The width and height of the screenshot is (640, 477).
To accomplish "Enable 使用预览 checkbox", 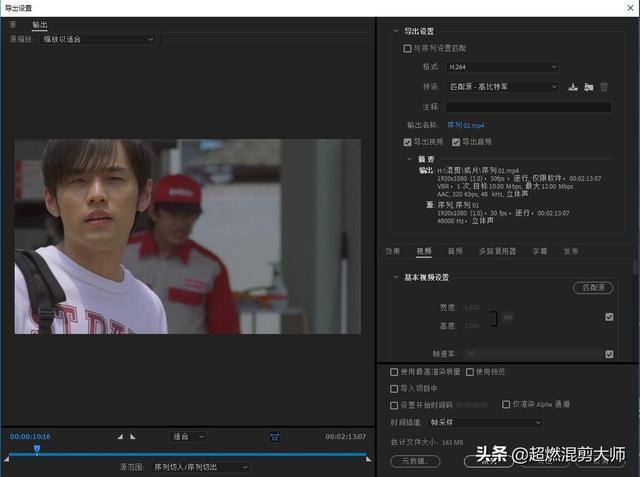I will [x=470, y=372].
